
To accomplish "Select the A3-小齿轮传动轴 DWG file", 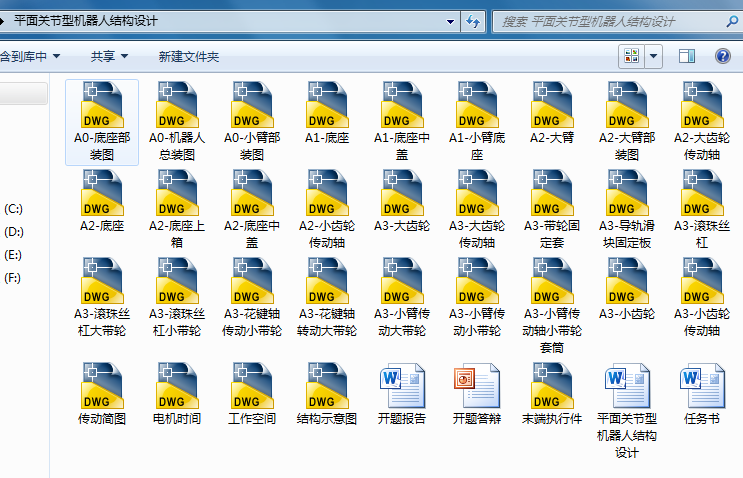I will pyautogui.click(x=702, y=298).
